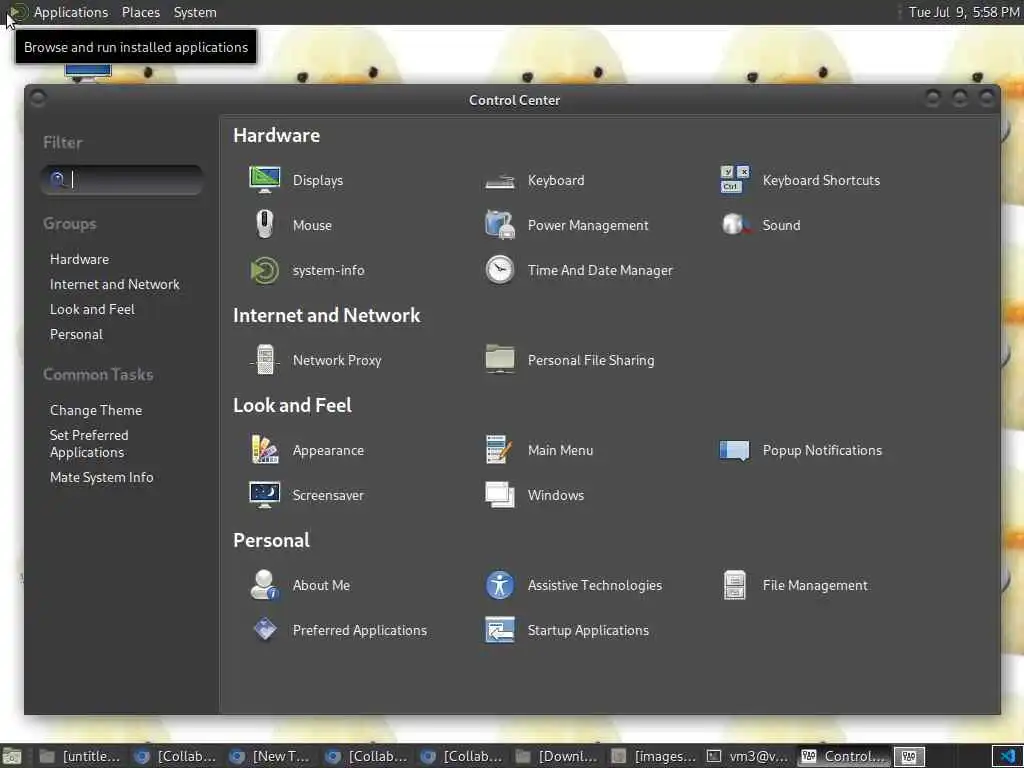Jump to Look and Feel group

(x=92, y=309)
